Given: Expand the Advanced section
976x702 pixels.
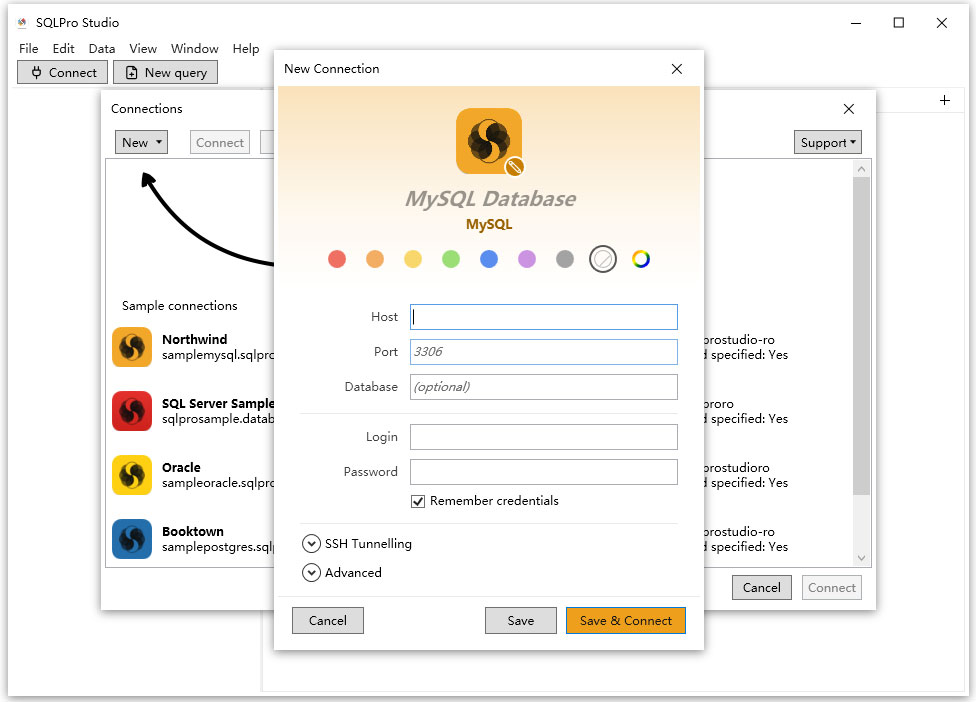Looking at the screenshot, I should (311, 573).
